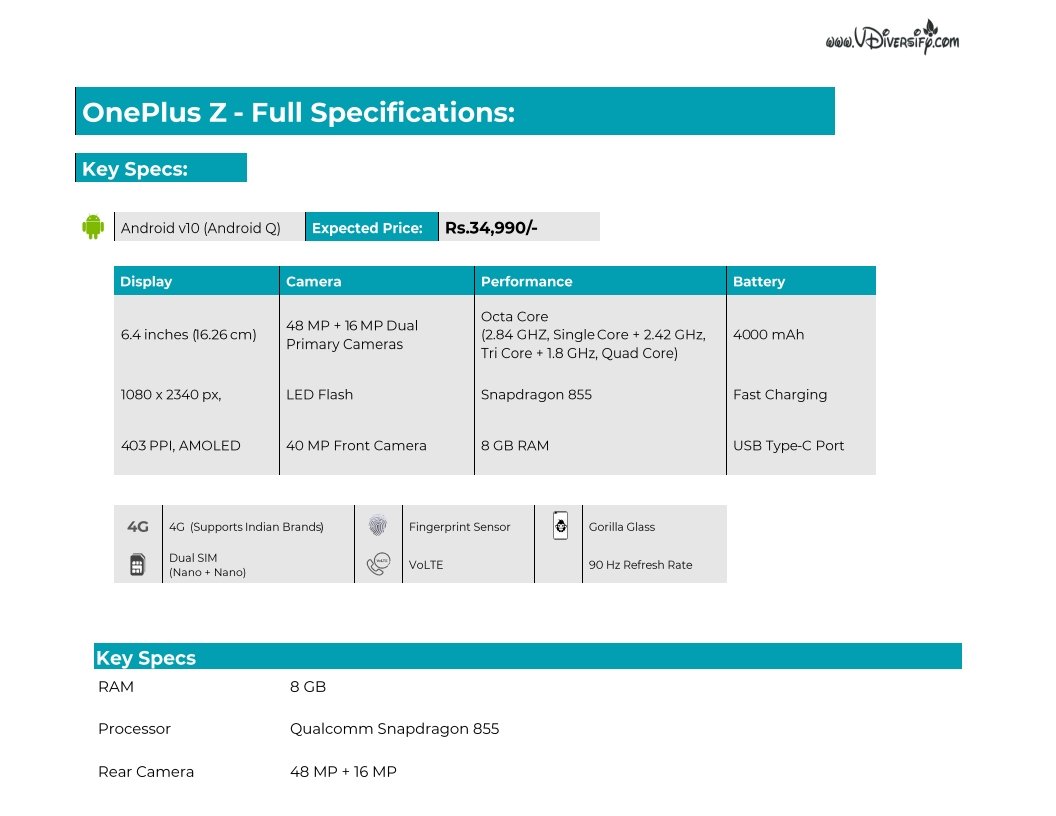The width and height of the screenshot is (1056, 816).
Task: Click 48 MP + 16 MP Dual Primary Cameras
Action: tap(352, 335)
